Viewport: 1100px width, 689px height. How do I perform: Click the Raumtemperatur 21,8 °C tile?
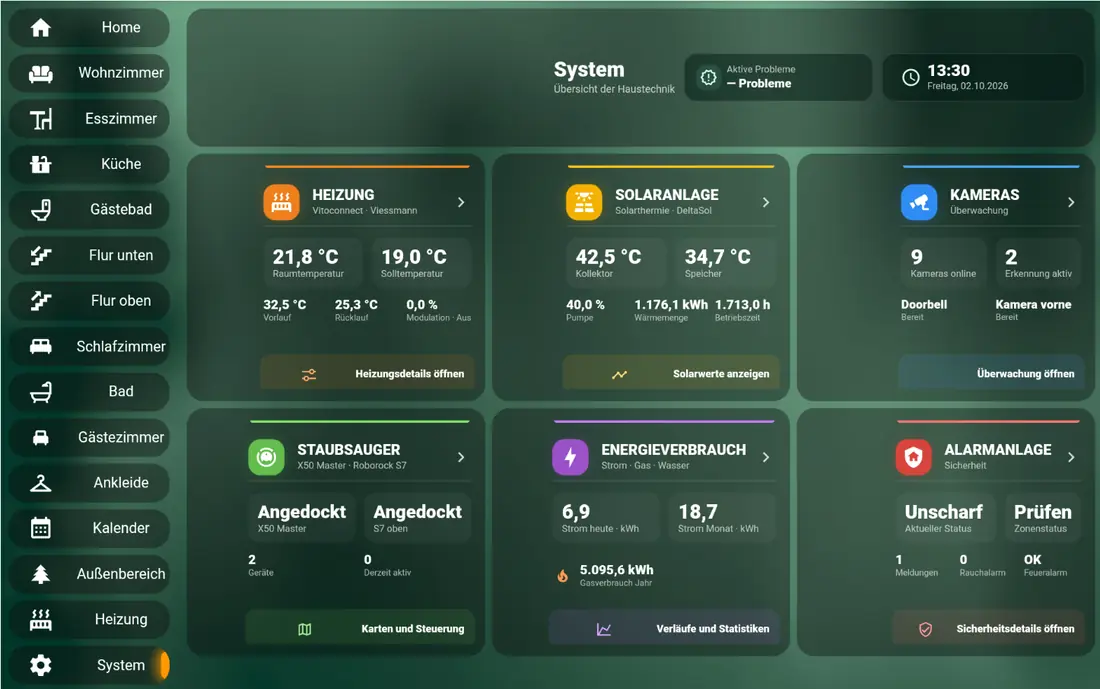click(312, 263)
